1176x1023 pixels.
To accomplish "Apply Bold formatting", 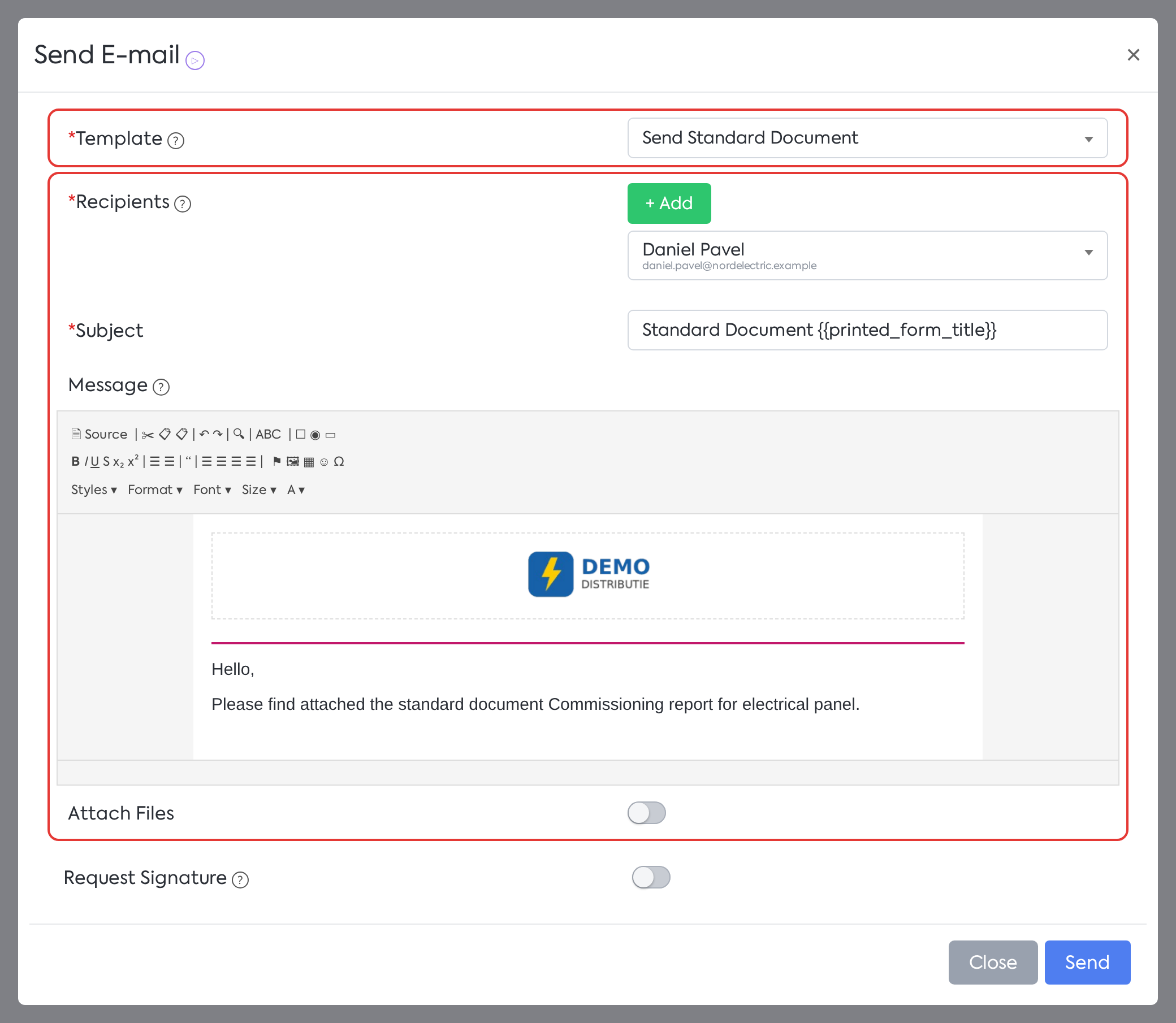I will click(x=75, y=462).
